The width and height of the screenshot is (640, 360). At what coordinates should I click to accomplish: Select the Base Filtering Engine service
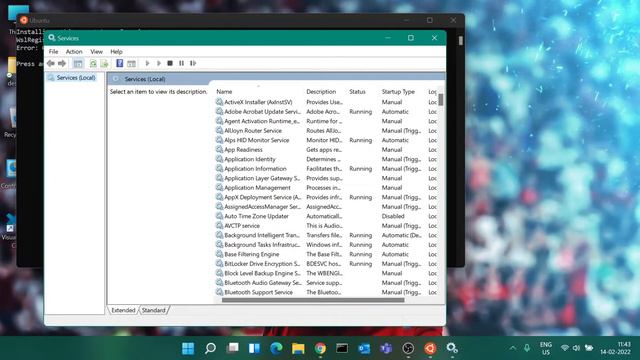[327, 254]
